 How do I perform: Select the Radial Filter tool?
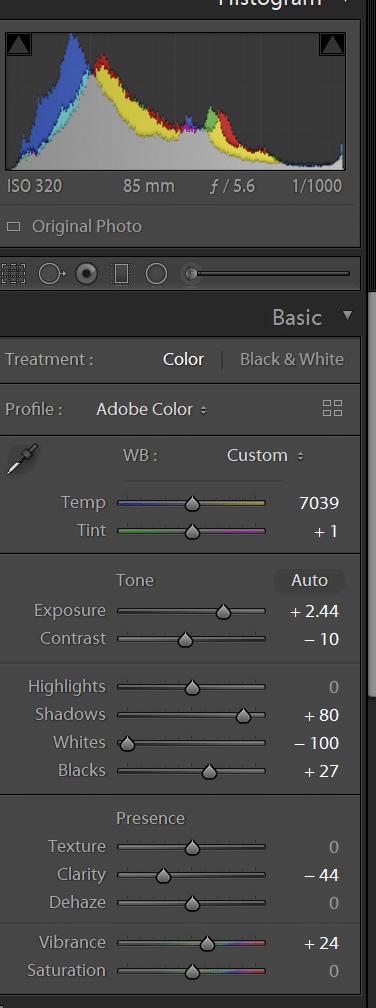156,274
